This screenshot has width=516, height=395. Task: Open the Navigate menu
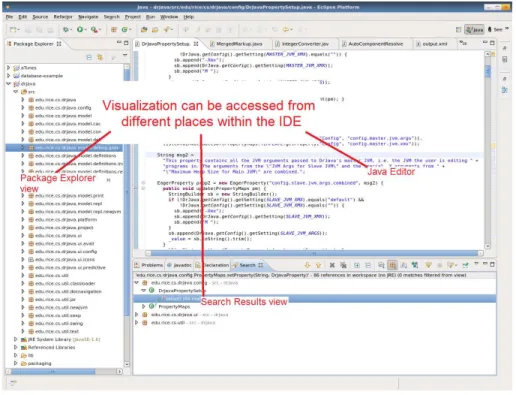click(x=88, y=17)
